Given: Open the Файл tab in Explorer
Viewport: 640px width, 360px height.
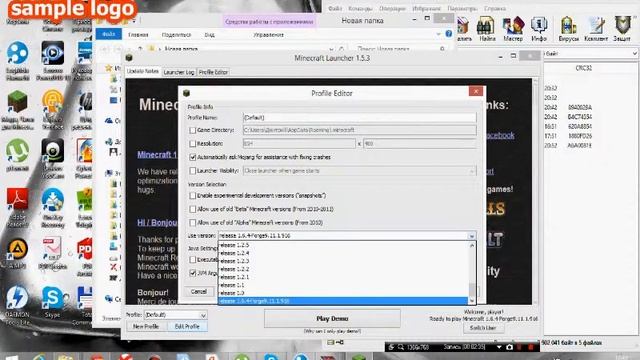Looking at the screenshot, I should coord(109,34).
